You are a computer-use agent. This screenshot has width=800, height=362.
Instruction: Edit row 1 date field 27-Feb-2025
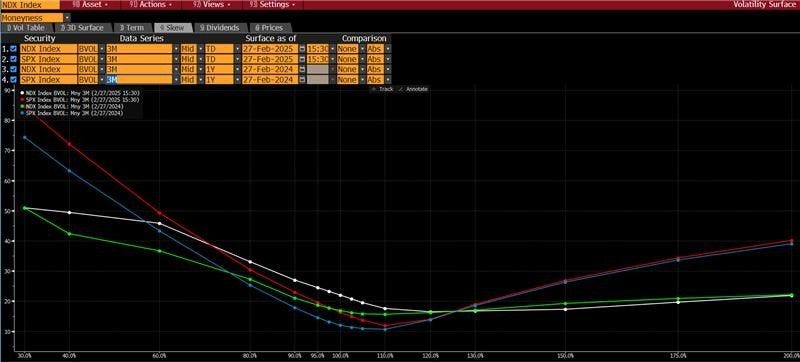270,49
